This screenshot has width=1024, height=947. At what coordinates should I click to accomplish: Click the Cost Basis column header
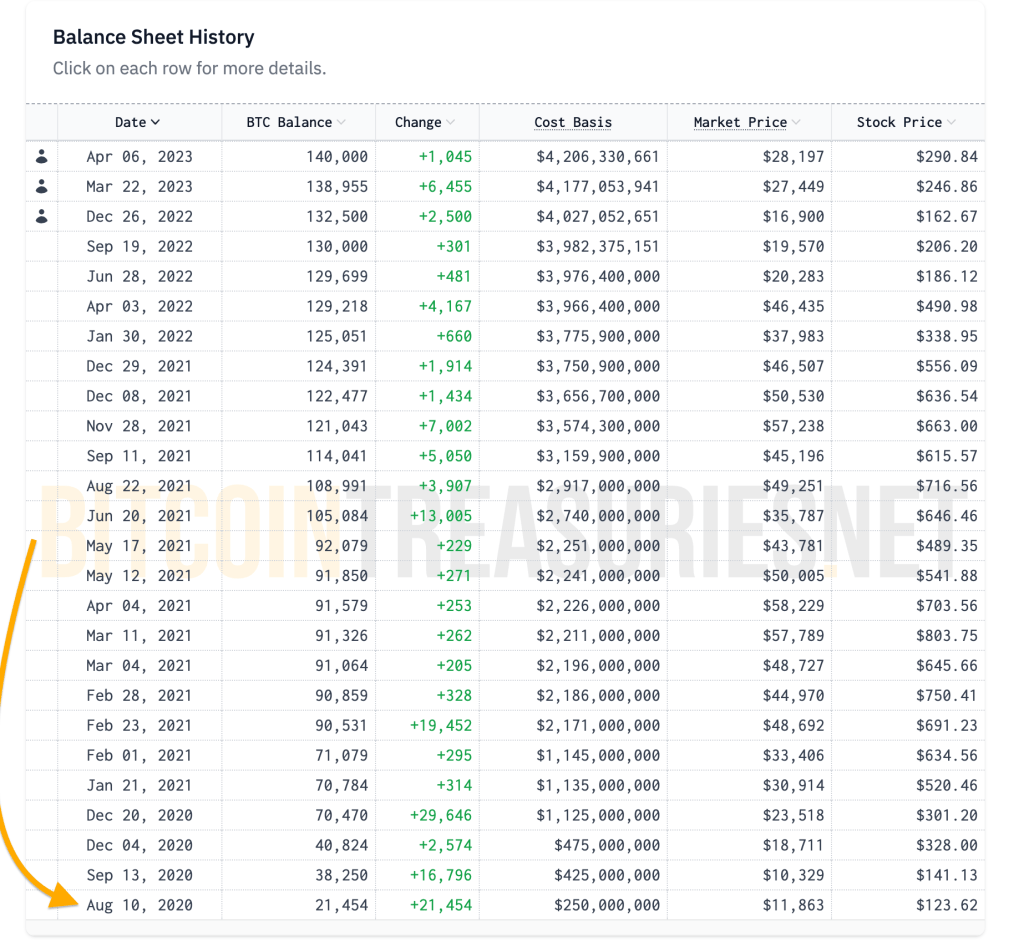pyautogui.click(x=573, y=123)
